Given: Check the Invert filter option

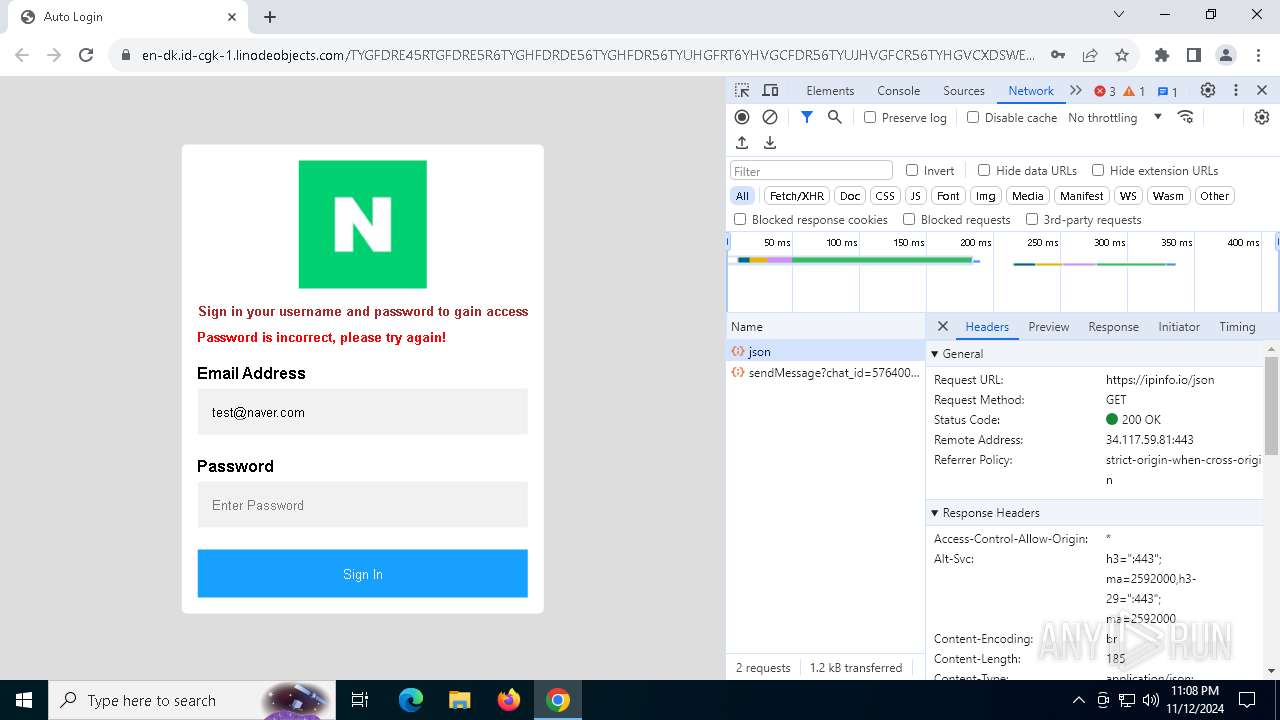Looking at the screenshot, I should [912, 170].
